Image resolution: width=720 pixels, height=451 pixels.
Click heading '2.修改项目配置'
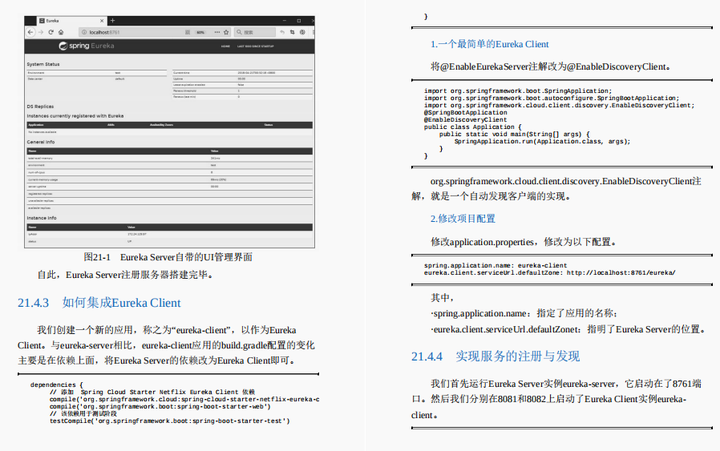(x=463, y=219)
